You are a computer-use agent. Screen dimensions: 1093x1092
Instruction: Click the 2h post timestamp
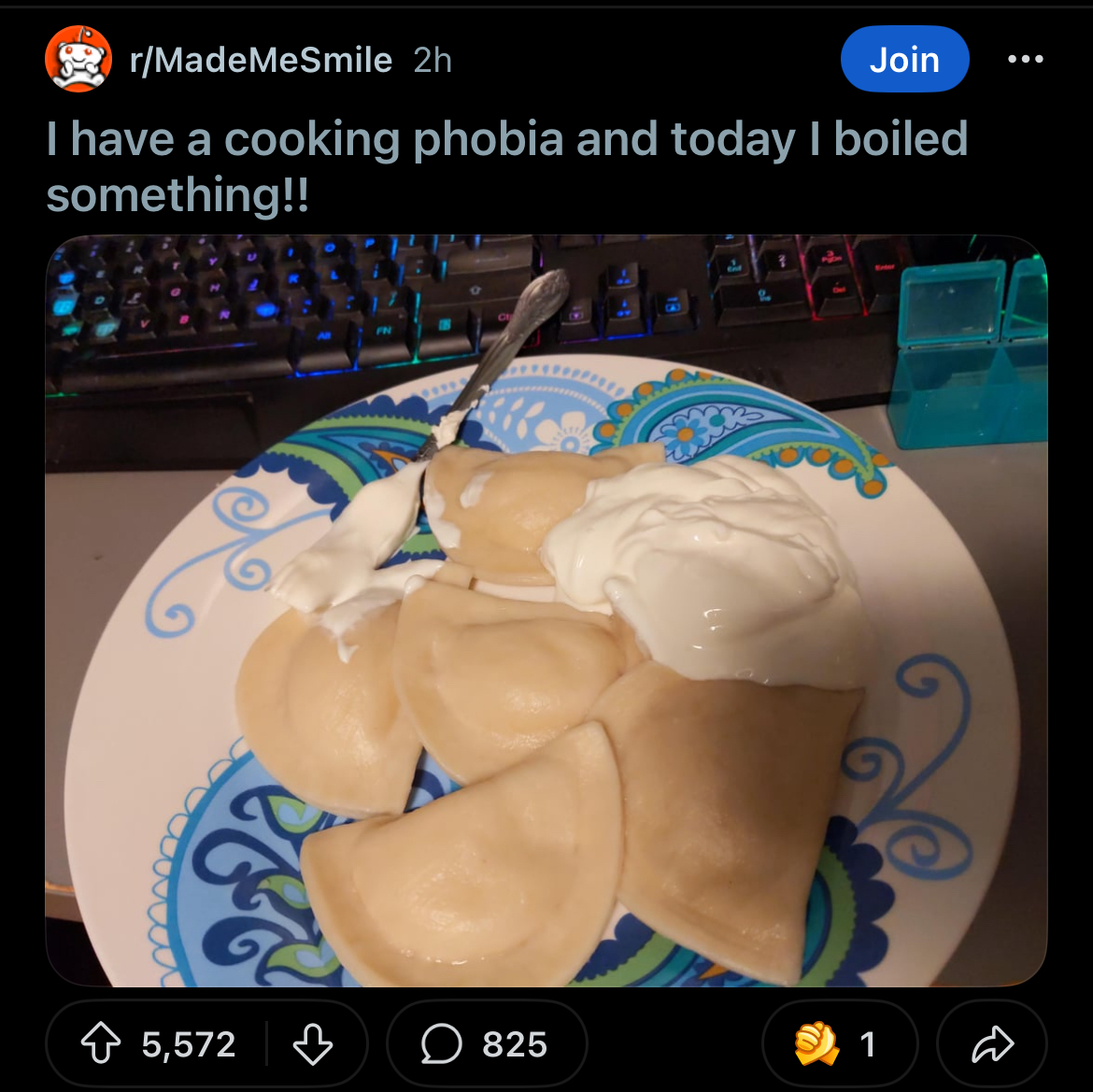pyautogui.click(x=433, y=61)
